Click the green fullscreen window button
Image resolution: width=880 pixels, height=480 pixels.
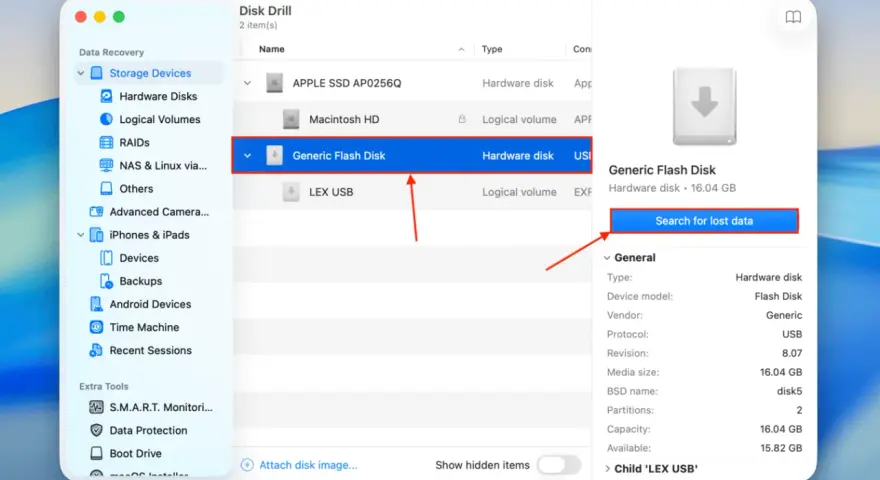(x=118, y=17)
